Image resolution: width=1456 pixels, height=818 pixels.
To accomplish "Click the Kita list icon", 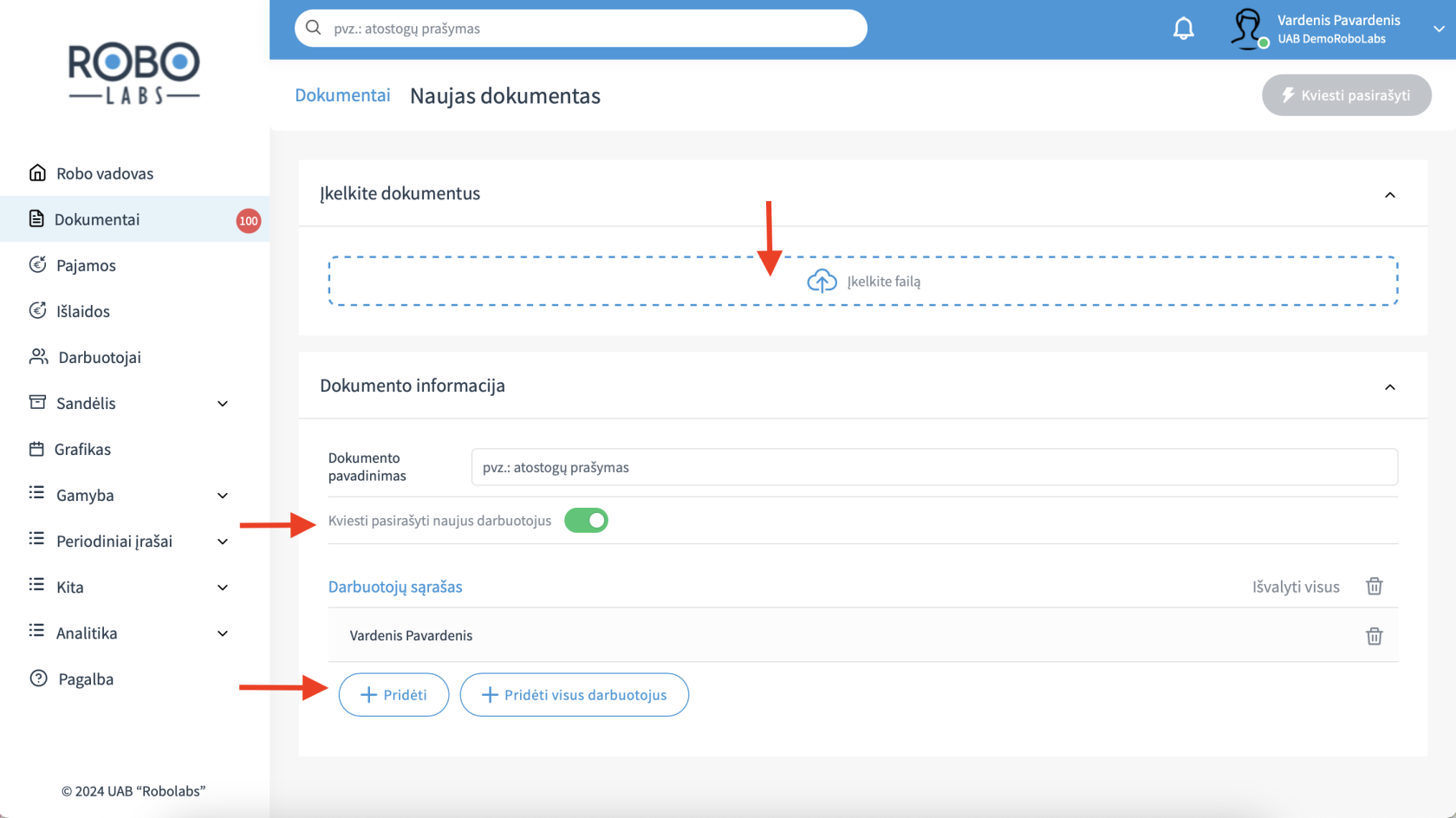I will coord(36,584).
